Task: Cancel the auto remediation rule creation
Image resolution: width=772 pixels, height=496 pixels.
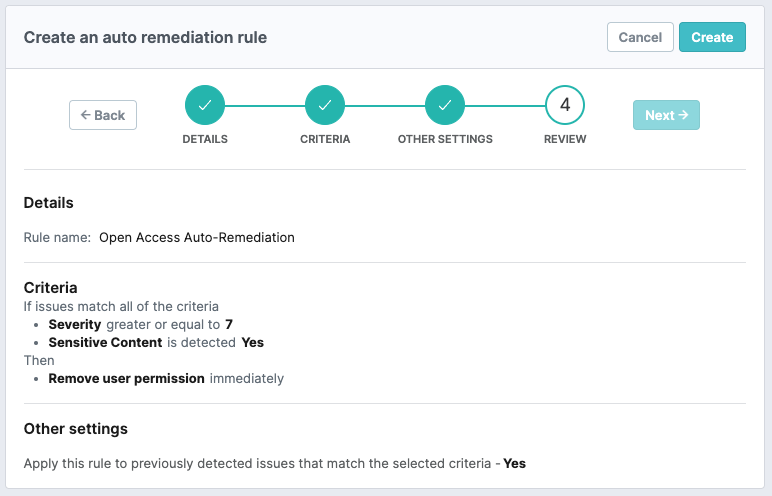Action: pos(640,37)
